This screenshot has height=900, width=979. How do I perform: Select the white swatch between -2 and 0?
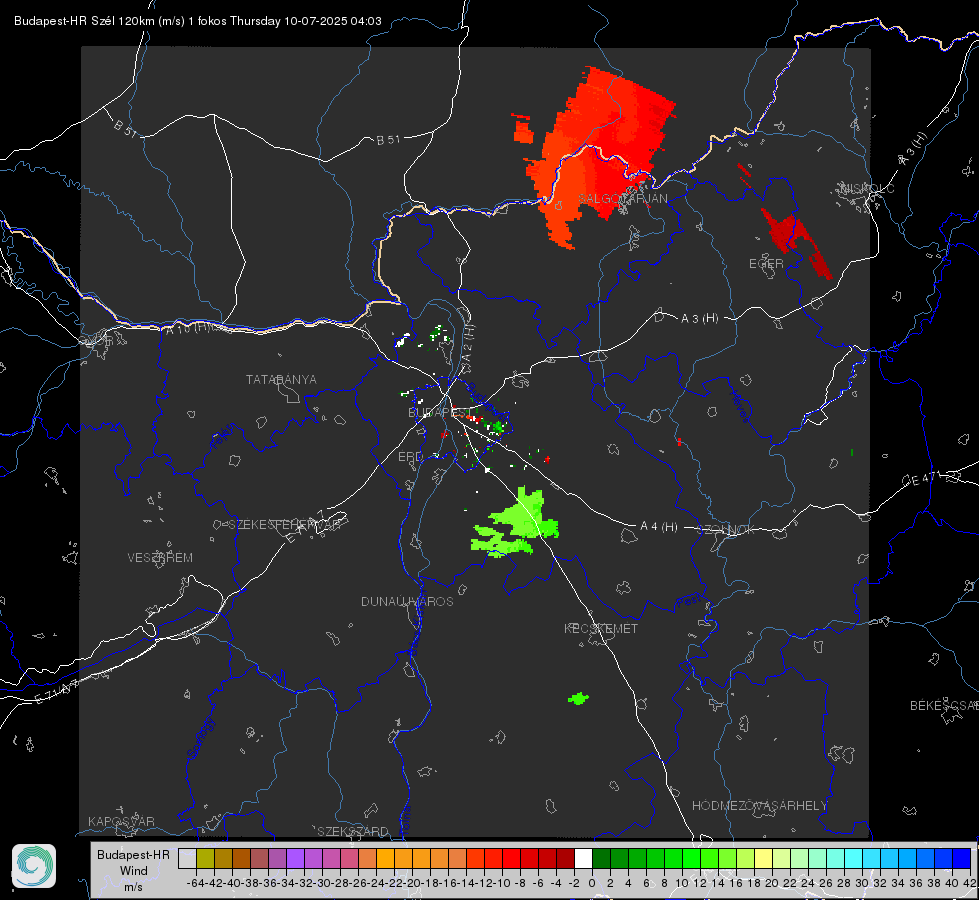583,859
